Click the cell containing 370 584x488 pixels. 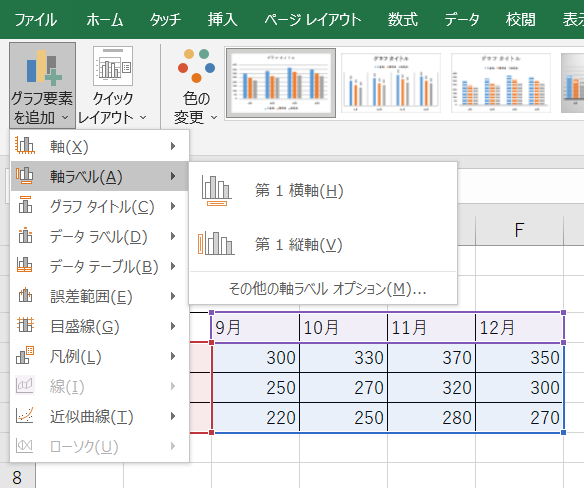click(x=431, y=358)
